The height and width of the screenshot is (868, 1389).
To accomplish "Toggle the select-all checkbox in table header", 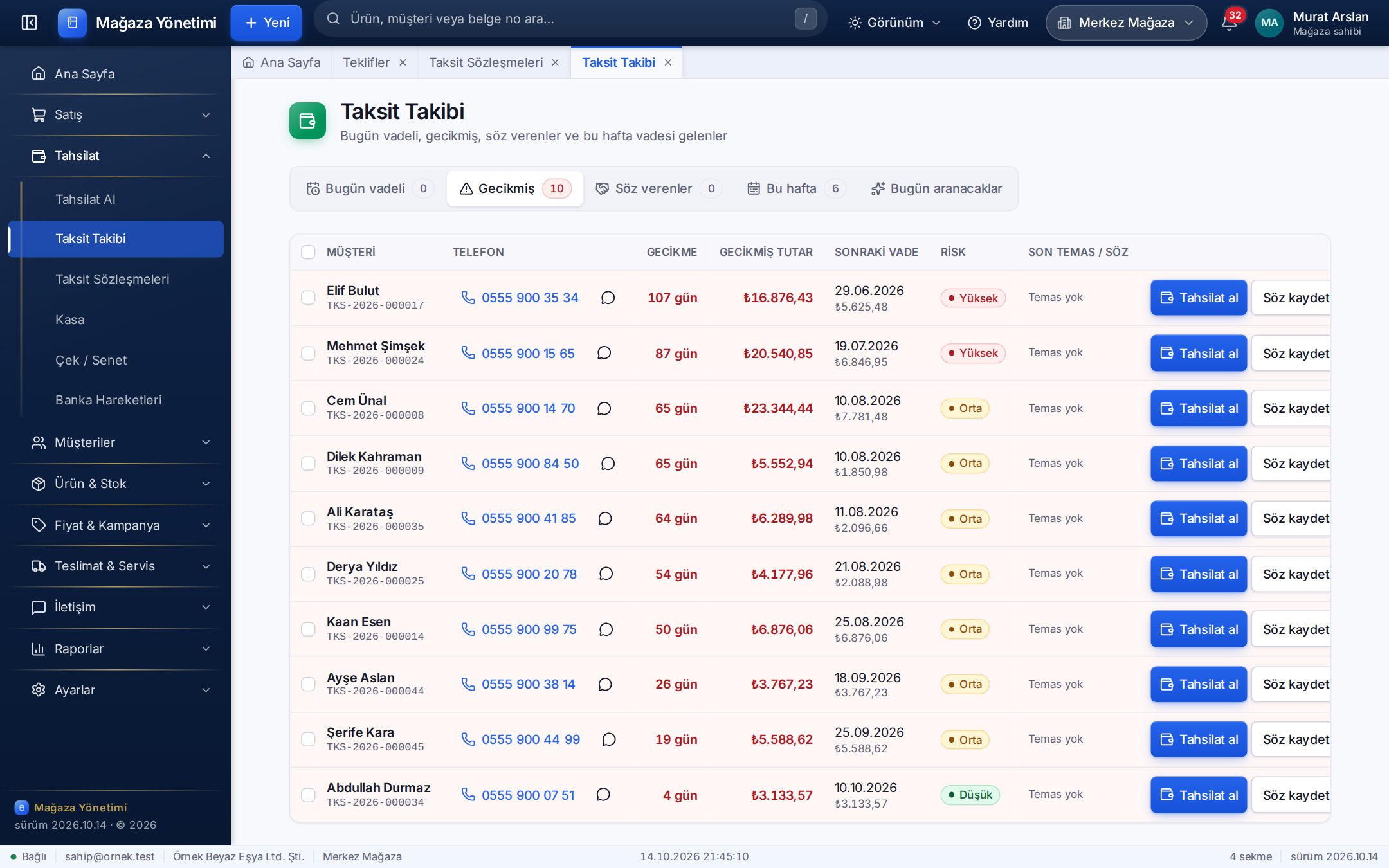I will (x=308, y=252).
